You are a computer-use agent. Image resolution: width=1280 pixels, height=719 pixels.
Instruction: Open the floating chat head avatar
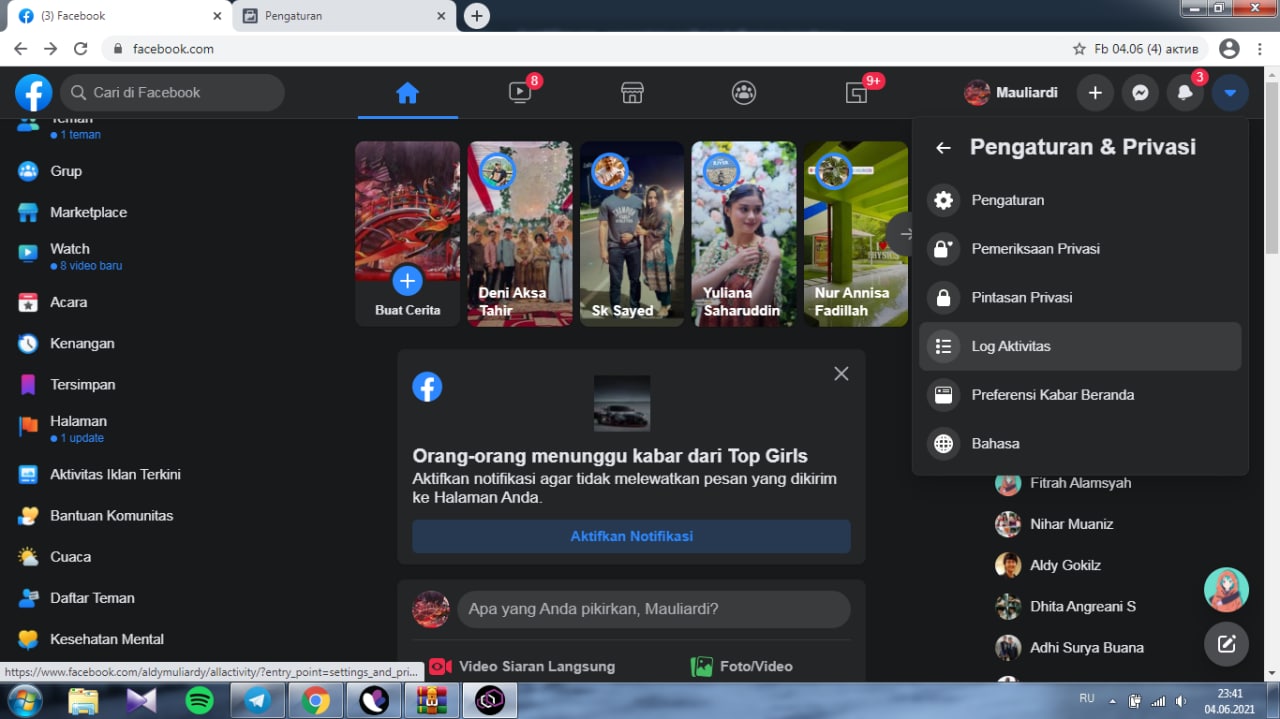pyautogui.click(x=1226, y=590)
